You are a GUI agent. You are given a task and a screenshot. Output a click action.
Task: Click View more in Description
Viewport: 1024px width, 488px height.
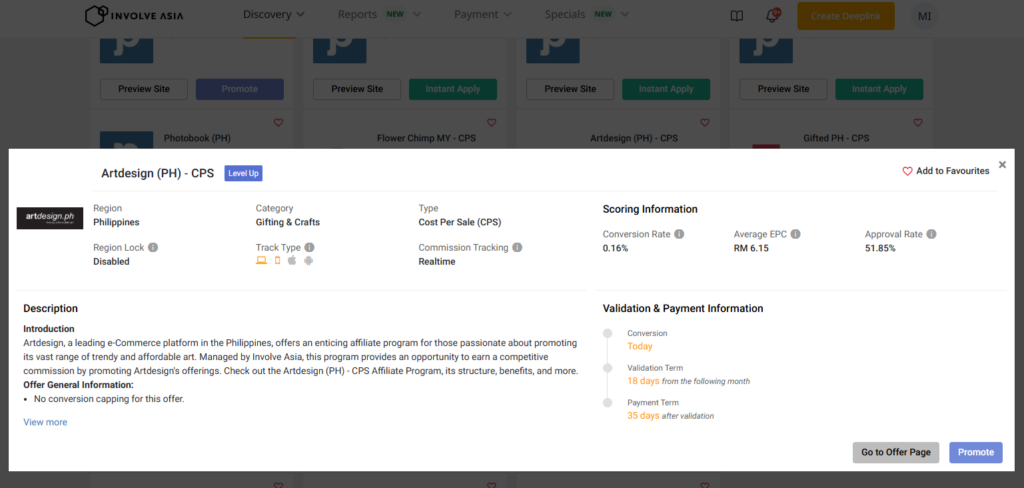click(45, 422)
